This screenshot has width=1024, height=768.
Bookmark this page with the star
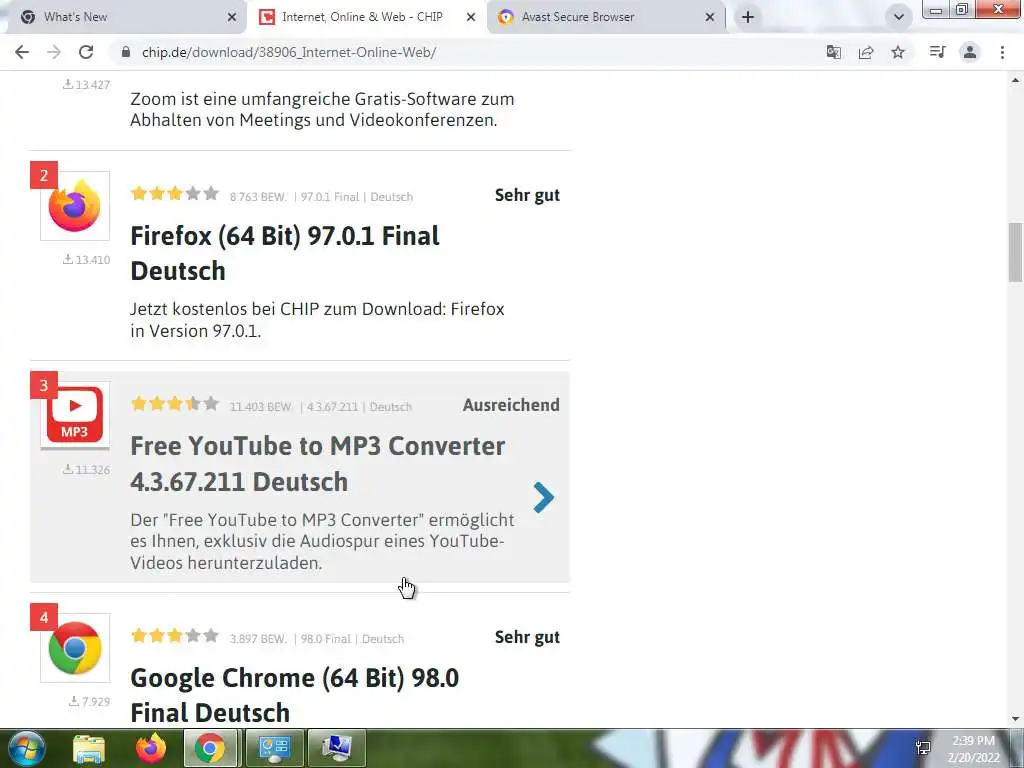tap(898, 52)
